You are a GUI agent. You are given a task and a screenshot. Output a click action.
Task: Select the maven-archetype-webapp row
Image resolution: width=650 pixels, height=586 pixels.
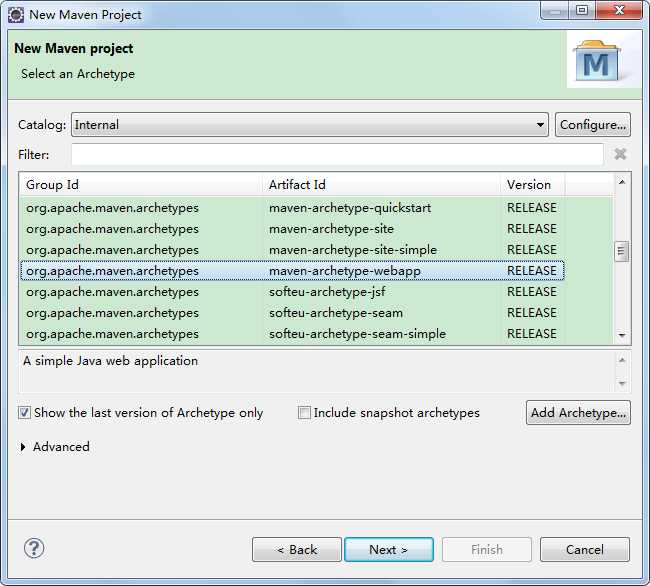pos(292,271)
